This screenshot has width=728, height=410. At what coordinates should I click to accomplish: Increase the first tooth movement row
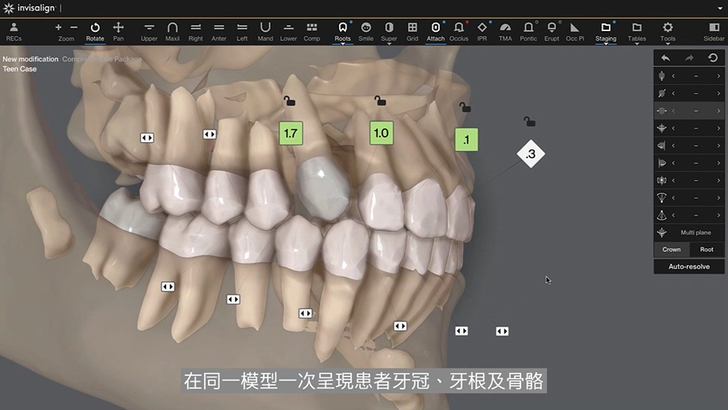tap(718, 76)
